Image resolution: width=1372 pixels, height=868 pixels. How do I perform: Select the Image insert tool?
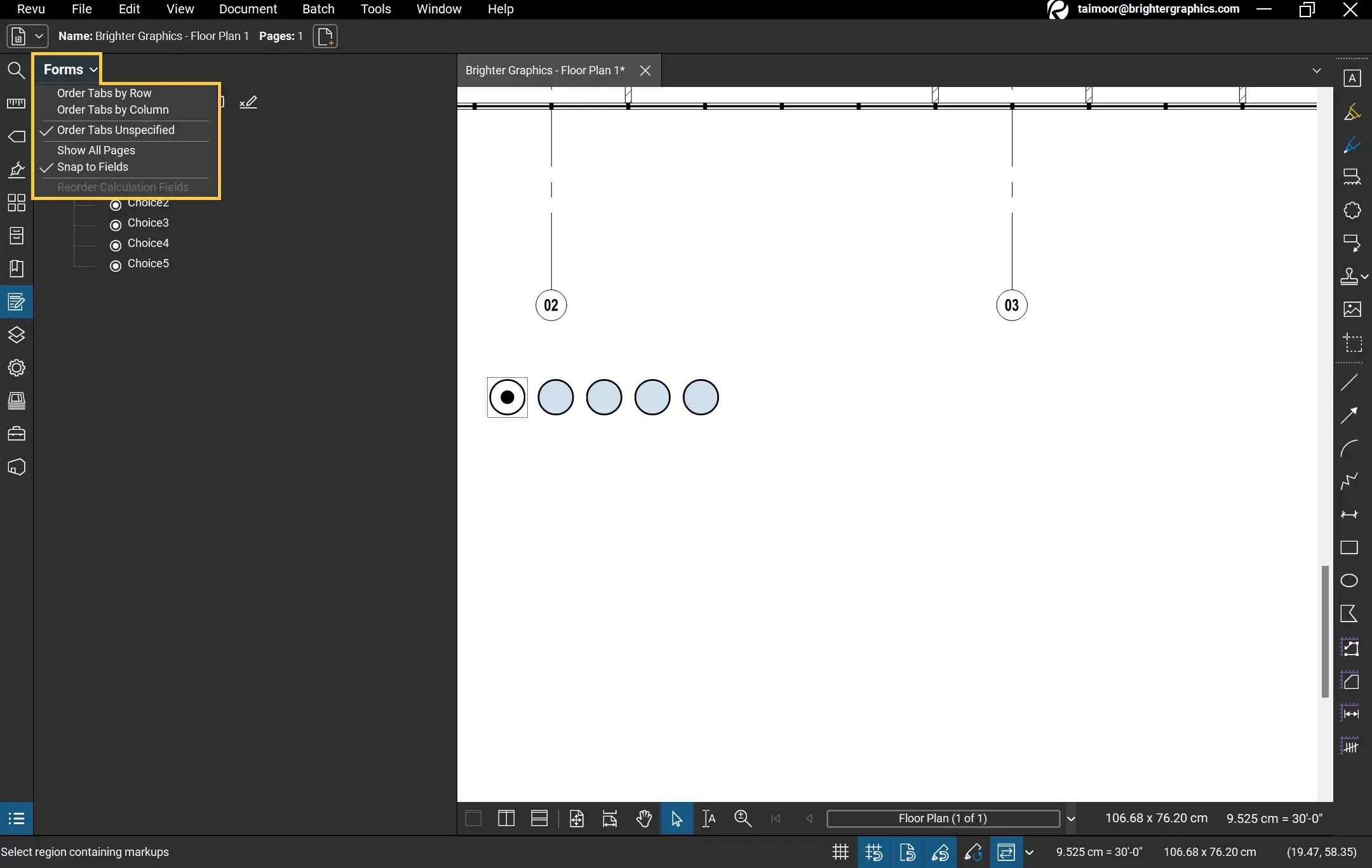coord(1352,309)
